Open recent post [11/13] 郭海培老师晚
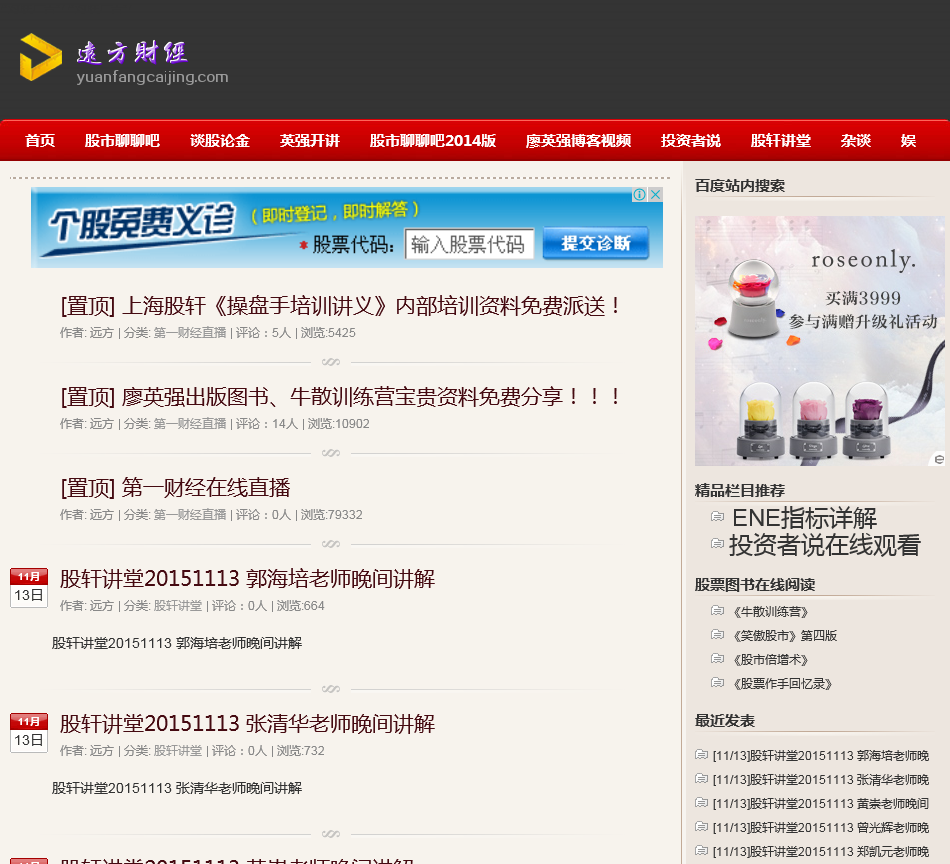Viewport: 950px width, 864px height. point(820,756)
